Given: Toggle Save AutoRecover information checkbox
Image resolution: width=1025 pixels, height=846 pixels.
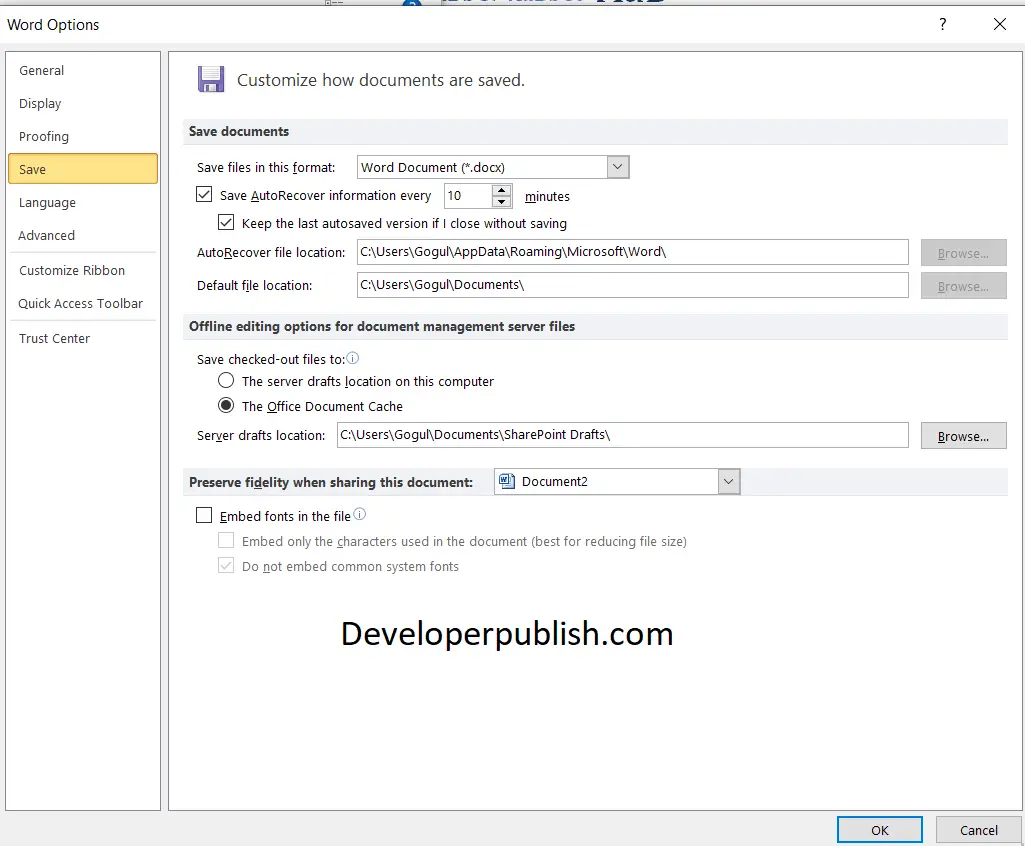Looking at the screenshot, I should point(204,194).
